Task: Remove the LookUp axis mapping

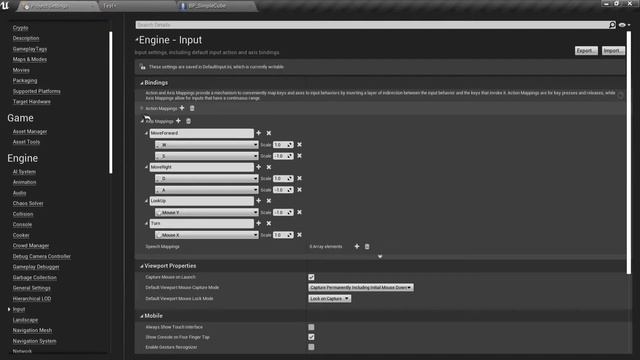Action: tap(269, 201)
